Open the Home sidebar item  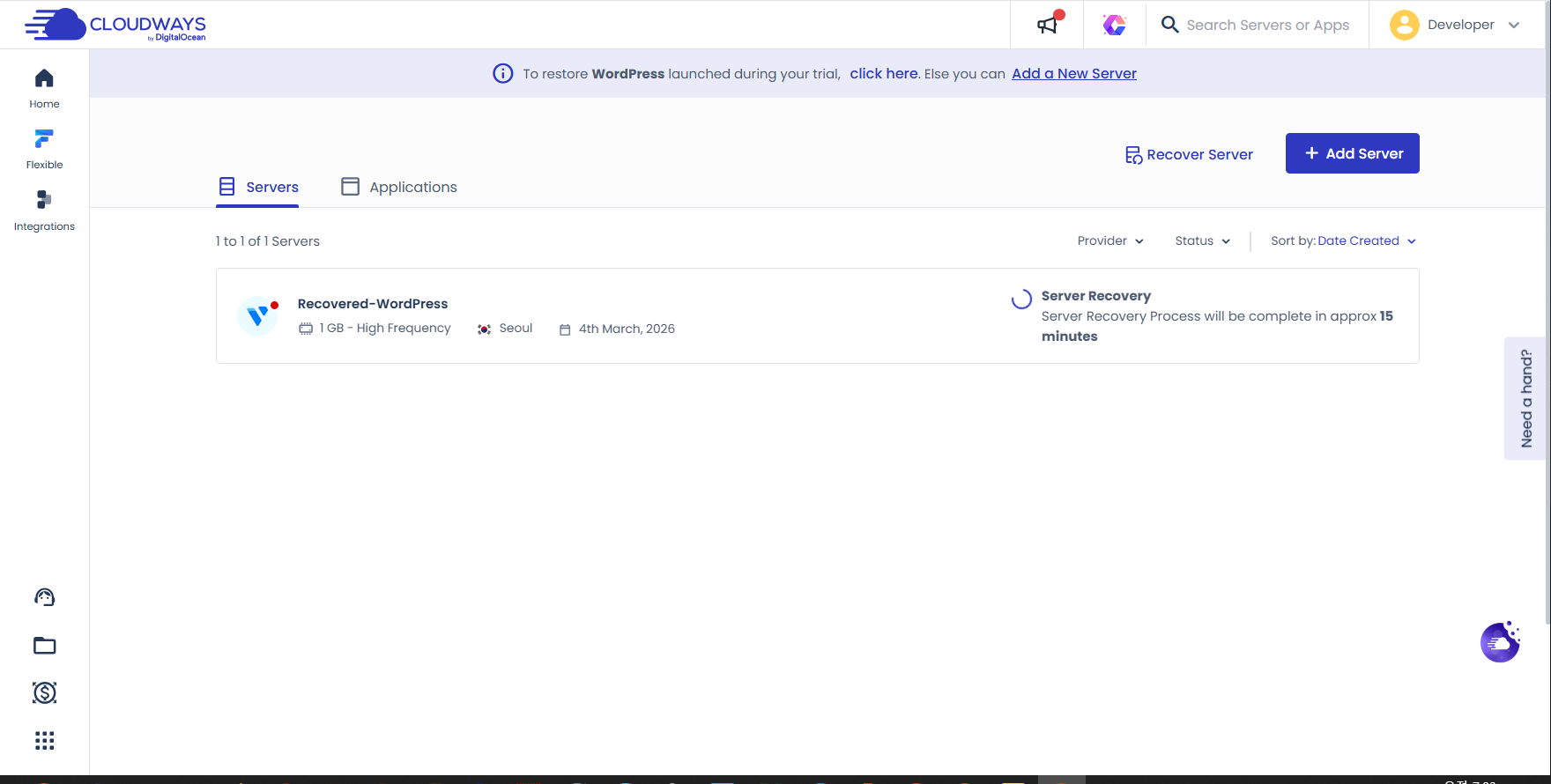(x=44, y=88)
